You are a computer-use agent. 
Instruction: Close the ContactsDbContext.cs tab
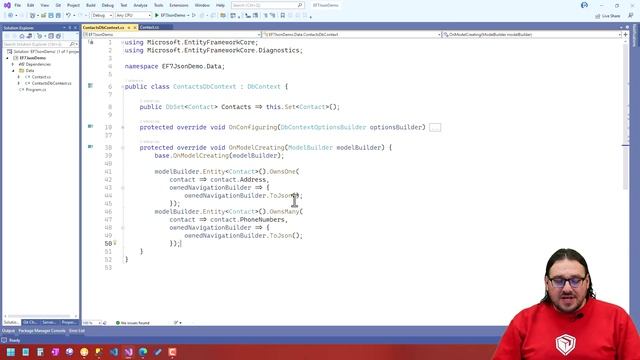pos(135,27)
